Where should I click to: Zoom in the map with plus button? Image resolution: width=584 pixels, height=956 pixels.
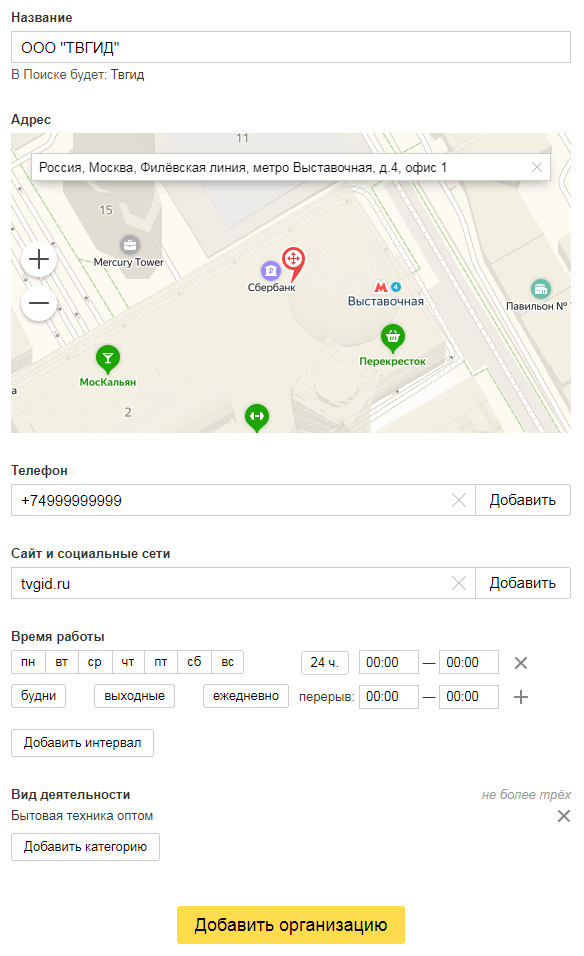[39, 259]
